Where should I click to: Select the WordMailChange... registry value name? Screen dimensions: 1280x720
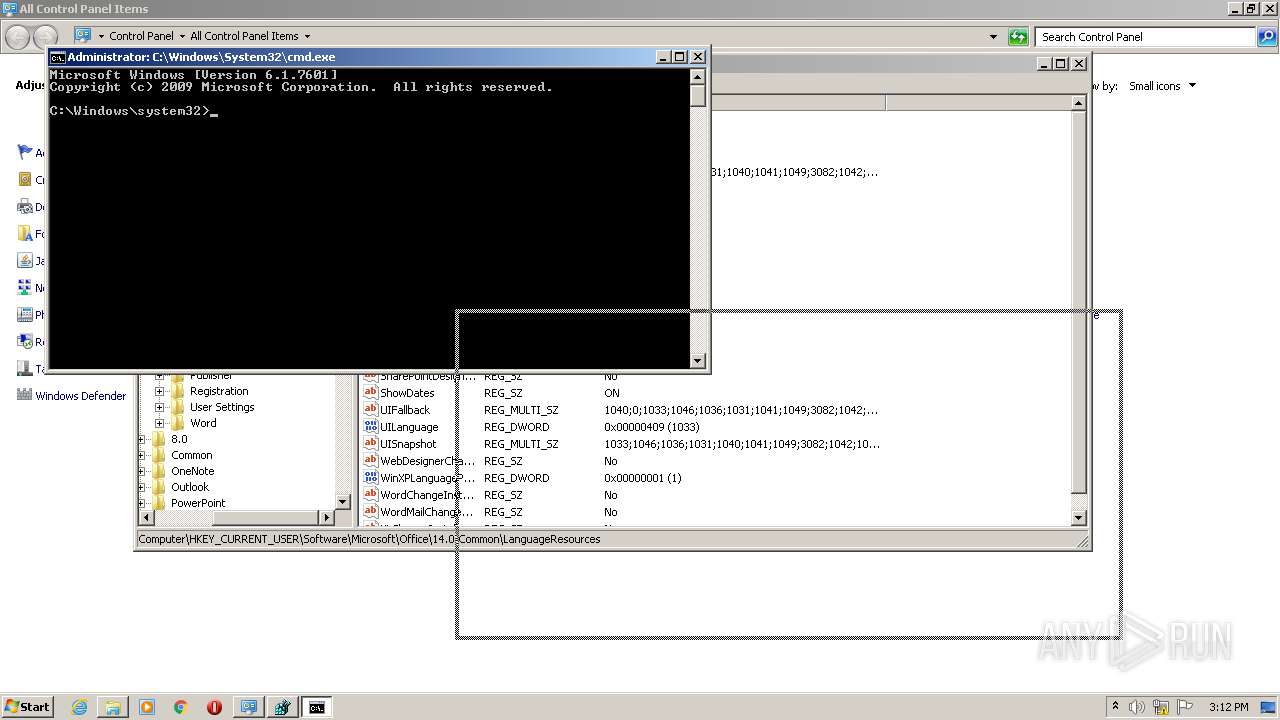(x=427, y=512)
